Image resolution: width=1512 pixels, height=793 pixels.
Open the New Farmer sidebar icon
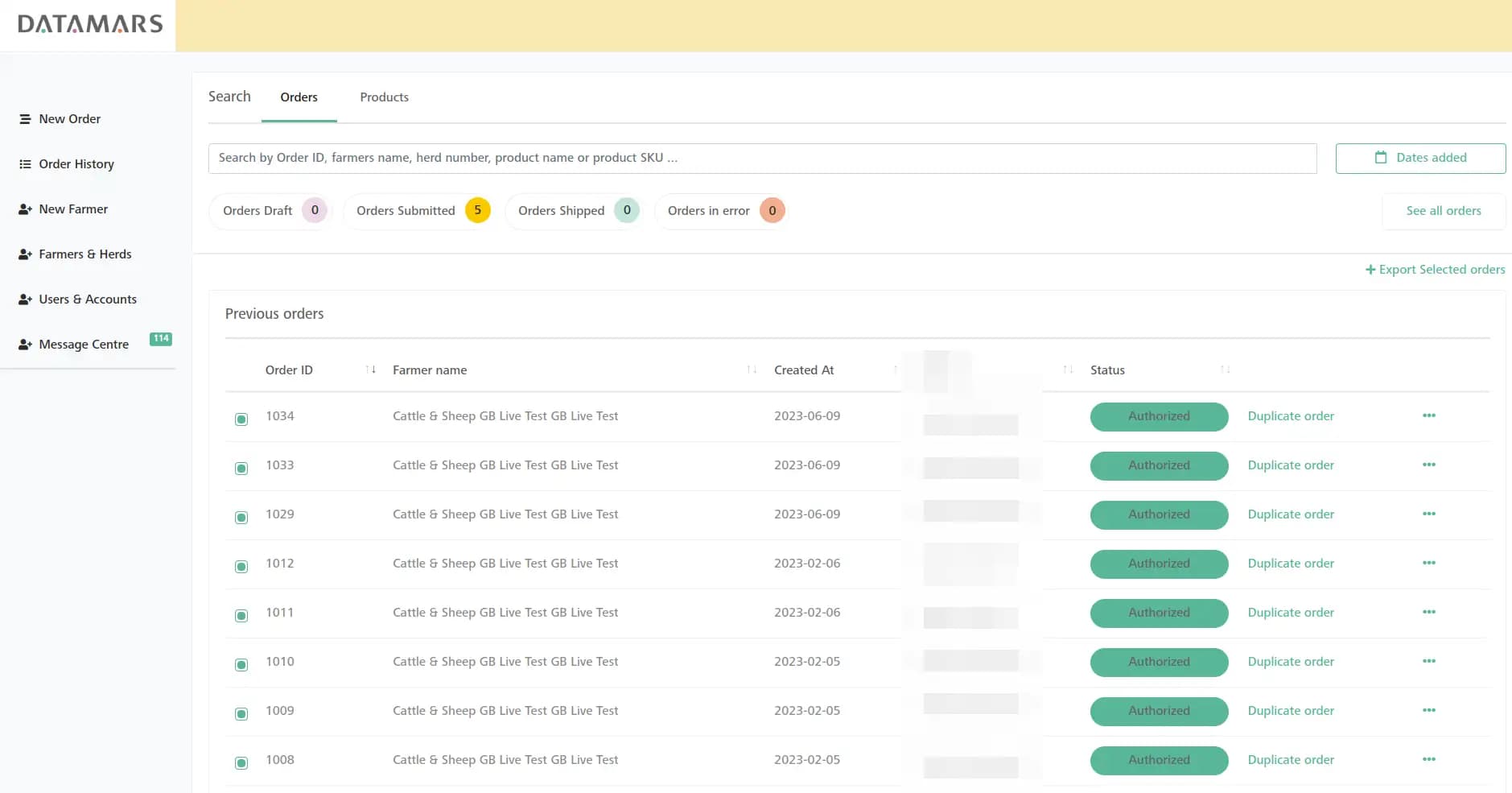25,209
